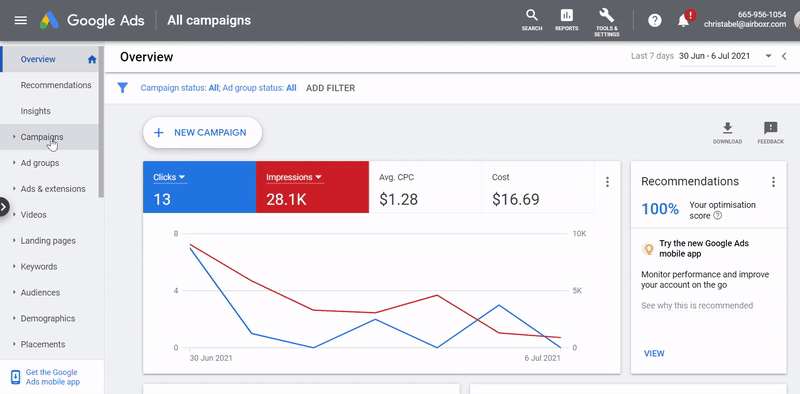Open Recommendations card three-dot menu

(x=773, y=182)
